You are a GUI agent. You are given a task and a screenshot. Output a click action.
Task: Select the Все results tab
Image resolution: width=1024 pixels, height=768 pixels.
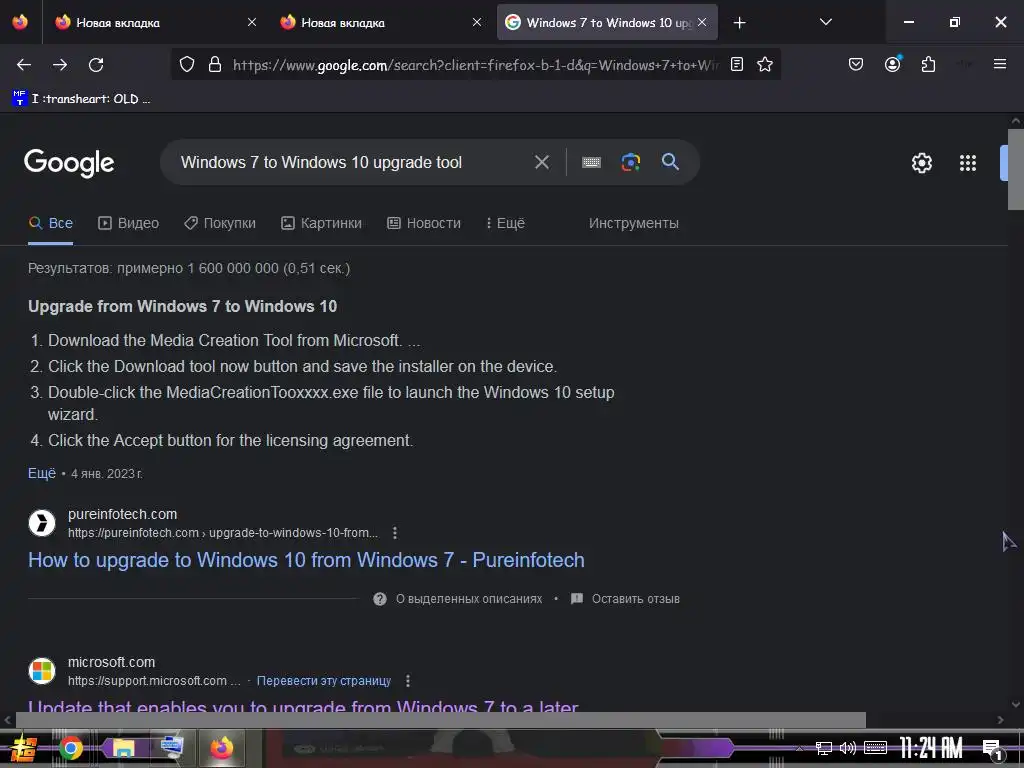51,223
